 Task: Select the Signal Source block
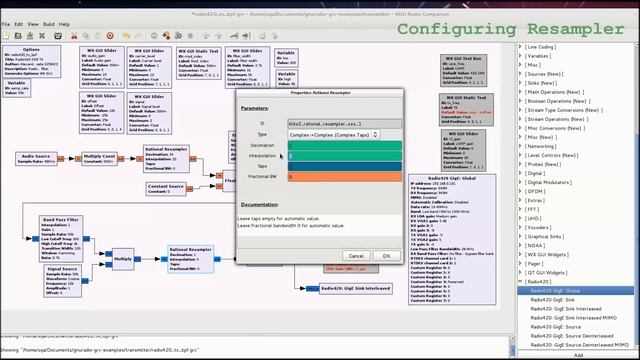coord(62,281)
